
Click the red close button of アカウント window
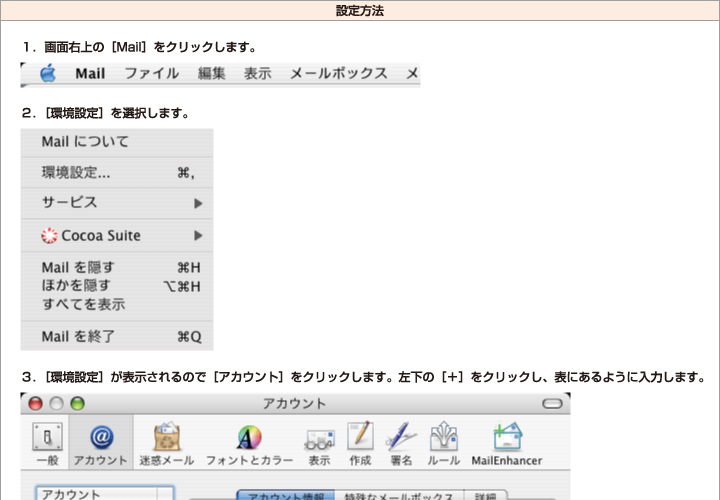coord(35,404)
